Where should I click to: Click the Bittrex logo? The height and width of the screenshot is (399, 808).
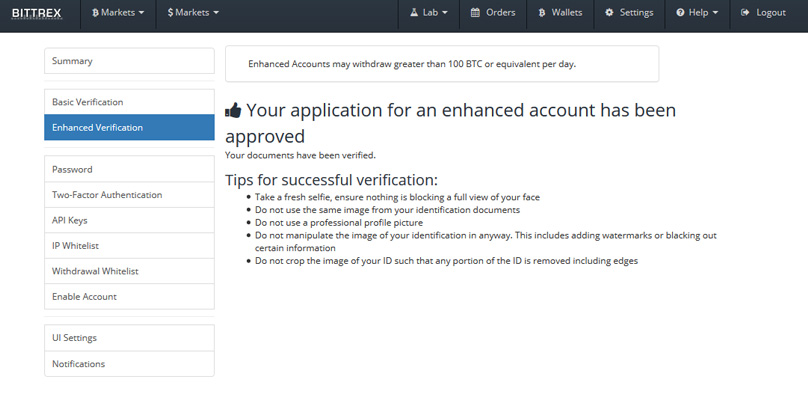37,13
